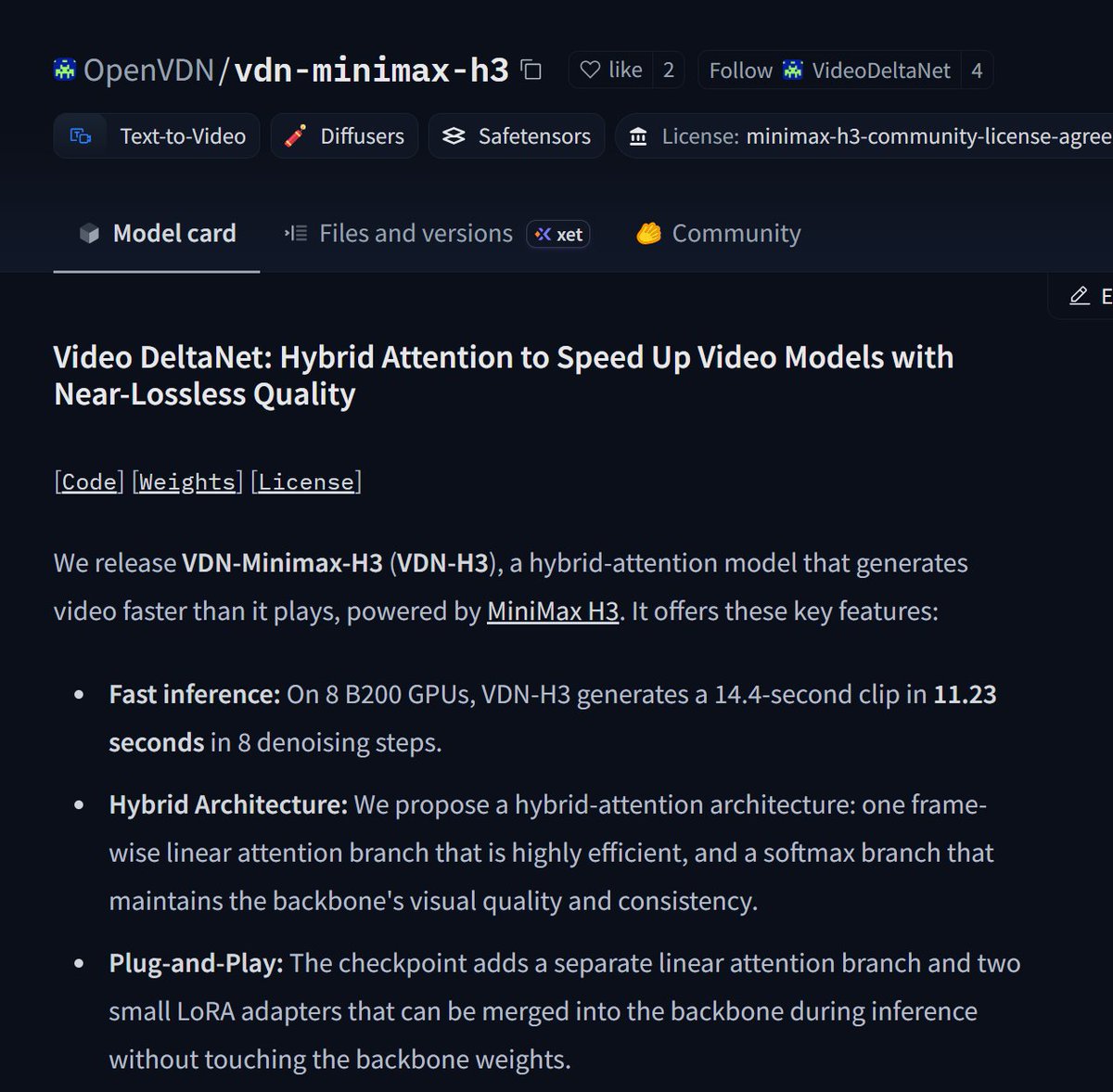Viewport: 1113px width, 1092px height.
Task: Select the Diffusers library tag
Action: click(344, 136)
